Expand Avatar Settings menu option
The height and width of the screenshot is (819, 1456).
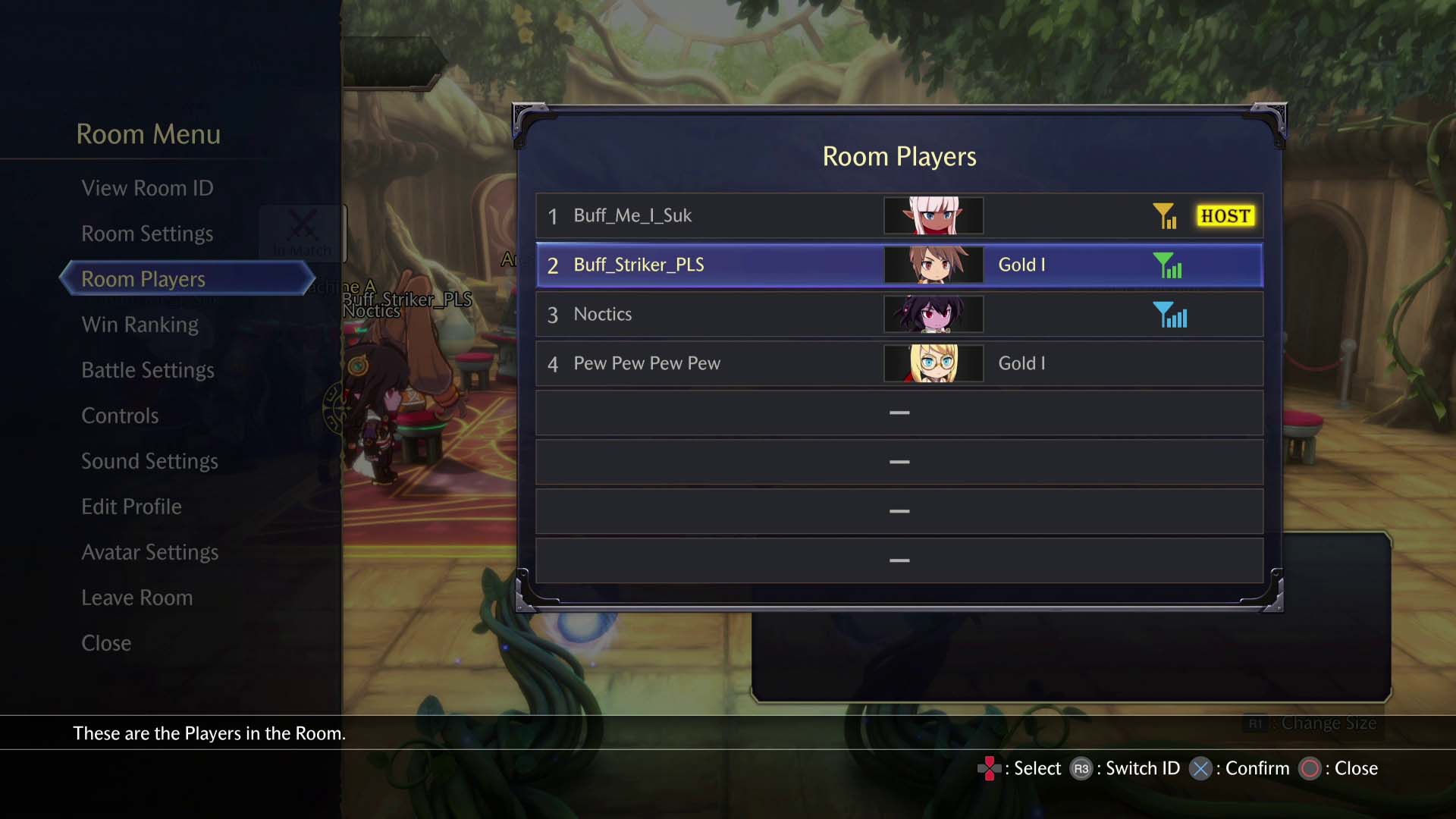pyautogui.click(x=150, y=551)
